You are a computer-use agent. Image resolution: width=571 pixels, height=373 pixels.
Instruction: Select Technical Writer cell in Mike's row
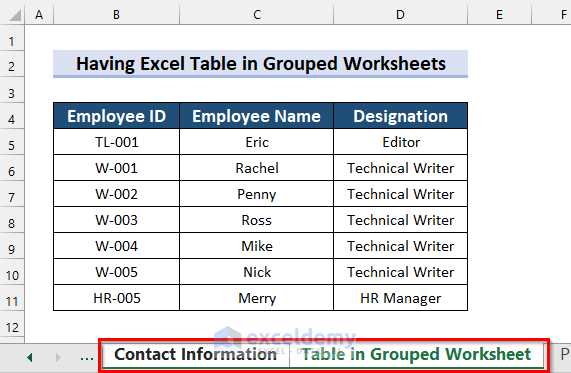click(401, 246)
